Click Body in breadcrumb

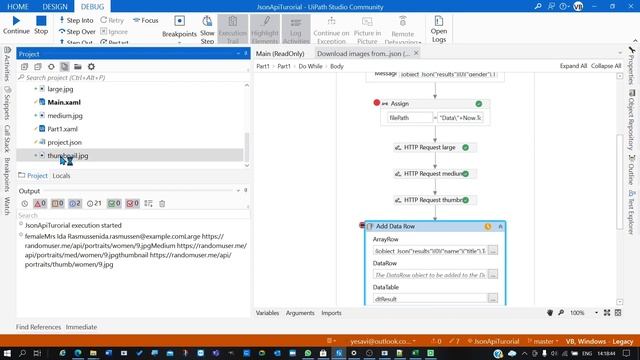point(337,66)
